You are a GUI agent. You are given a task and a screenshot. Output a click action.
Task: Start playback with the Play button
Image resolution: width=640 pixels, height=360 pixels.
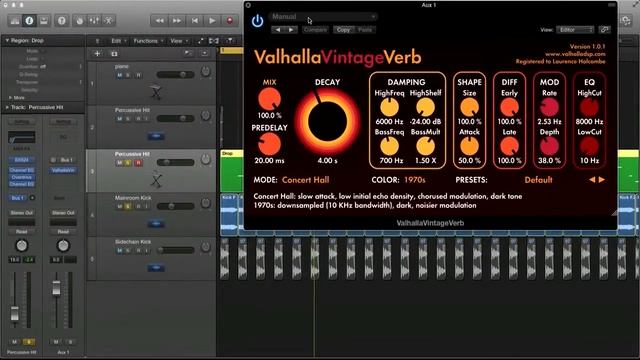[212, 20]
